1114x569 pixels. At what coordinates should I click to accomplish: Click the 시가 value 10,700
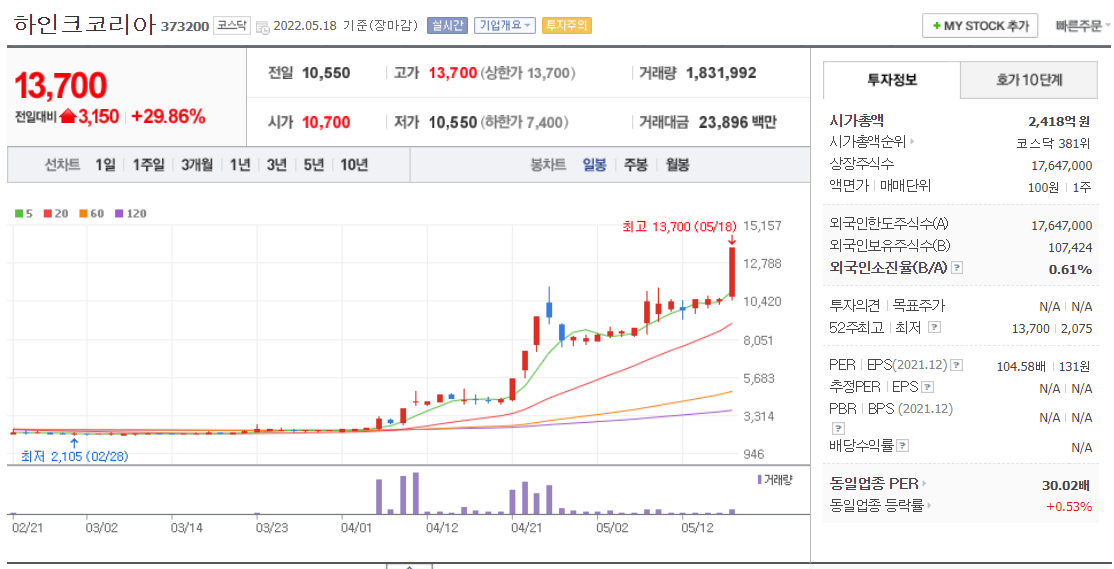(326, 122)
